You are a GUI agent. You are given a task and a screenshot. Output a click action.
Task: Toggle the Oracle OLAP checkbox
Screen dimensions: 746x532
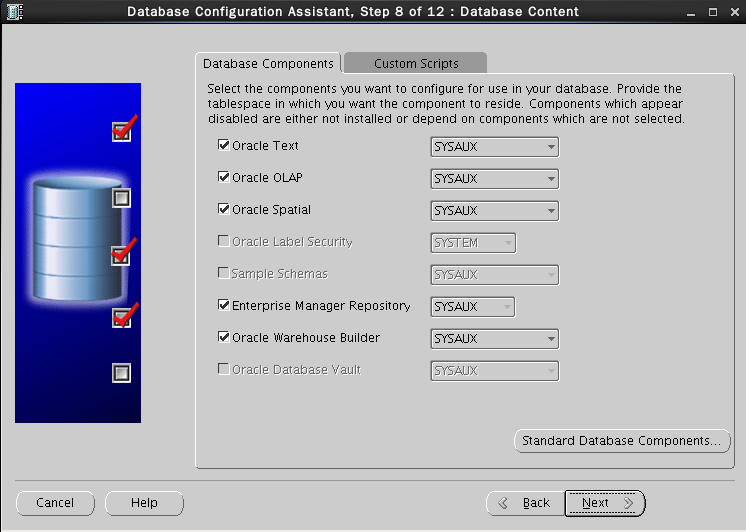coord(224,178)
